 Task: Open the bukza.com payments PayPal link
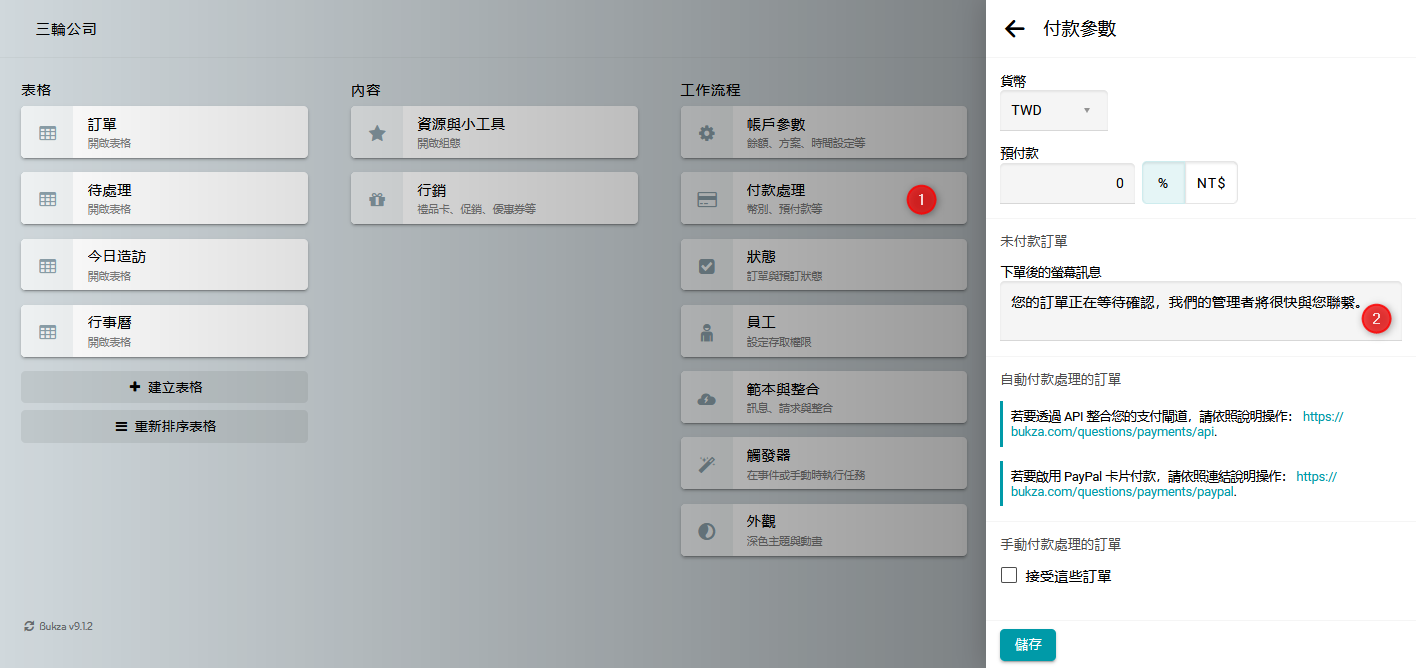[1124, 492]
